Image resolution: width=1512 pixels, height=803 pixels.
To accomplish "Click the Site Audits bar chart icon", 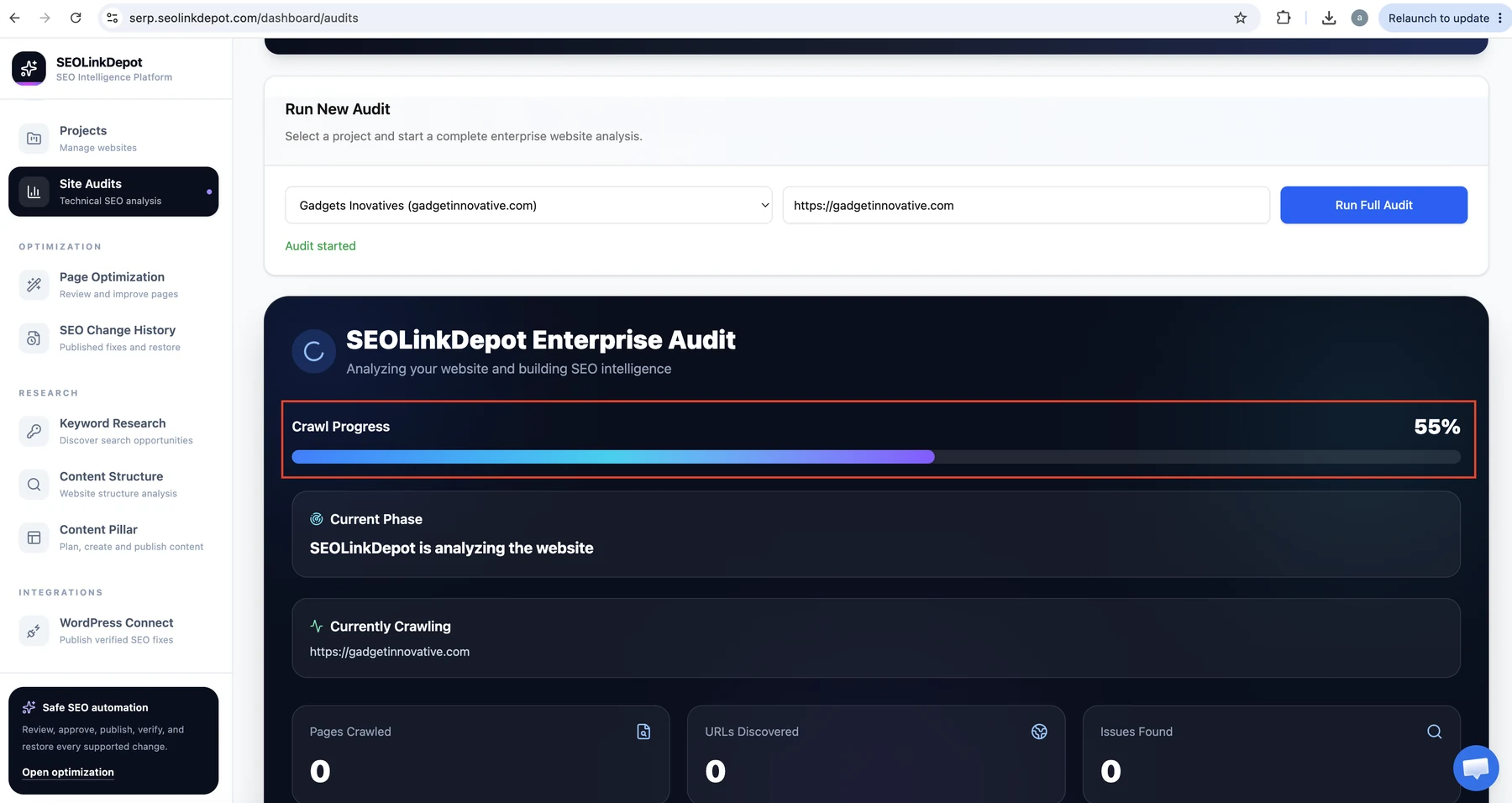I will click(x=34, y=192).
